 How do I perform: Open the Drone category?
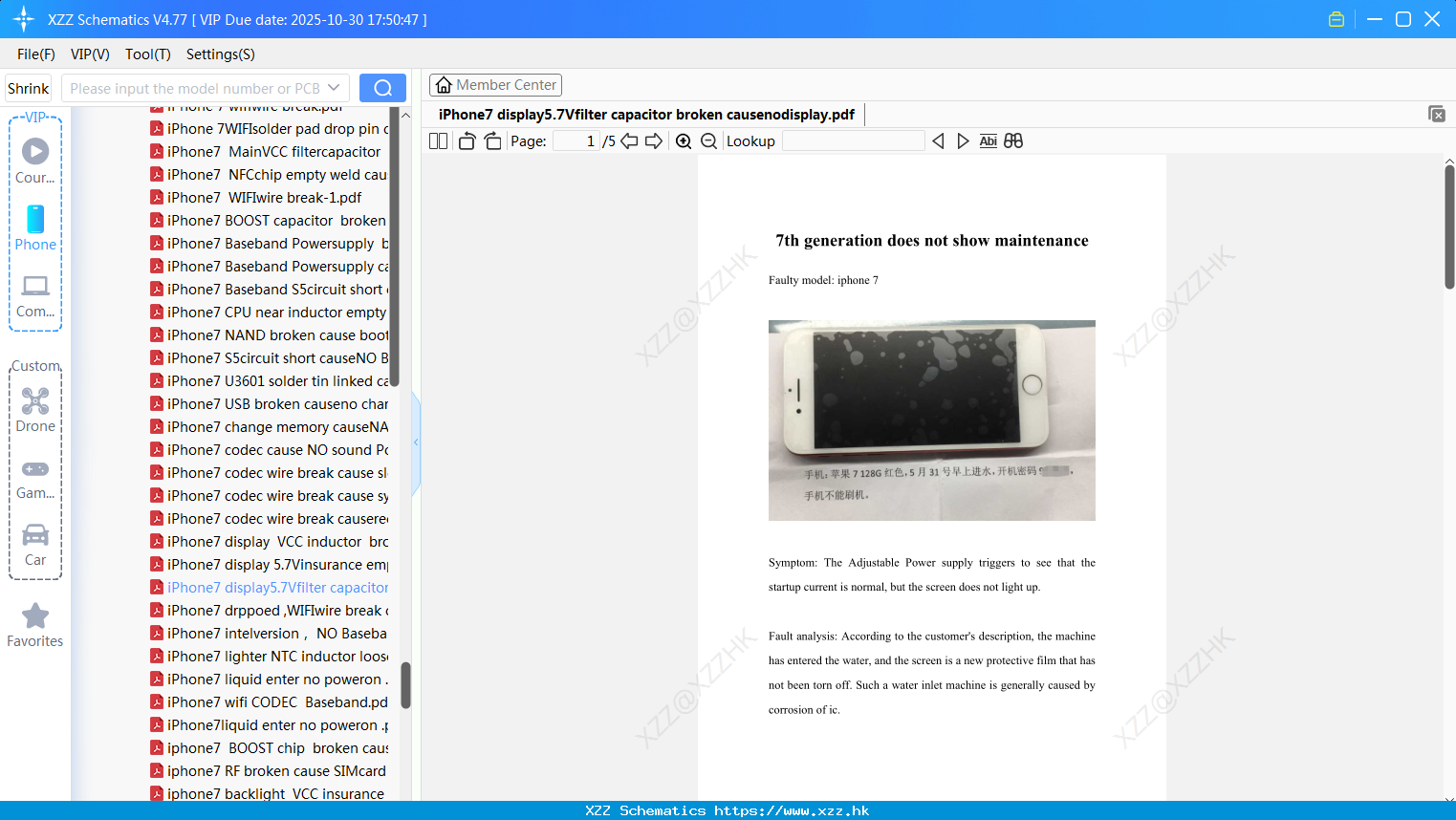click(35, 410)
